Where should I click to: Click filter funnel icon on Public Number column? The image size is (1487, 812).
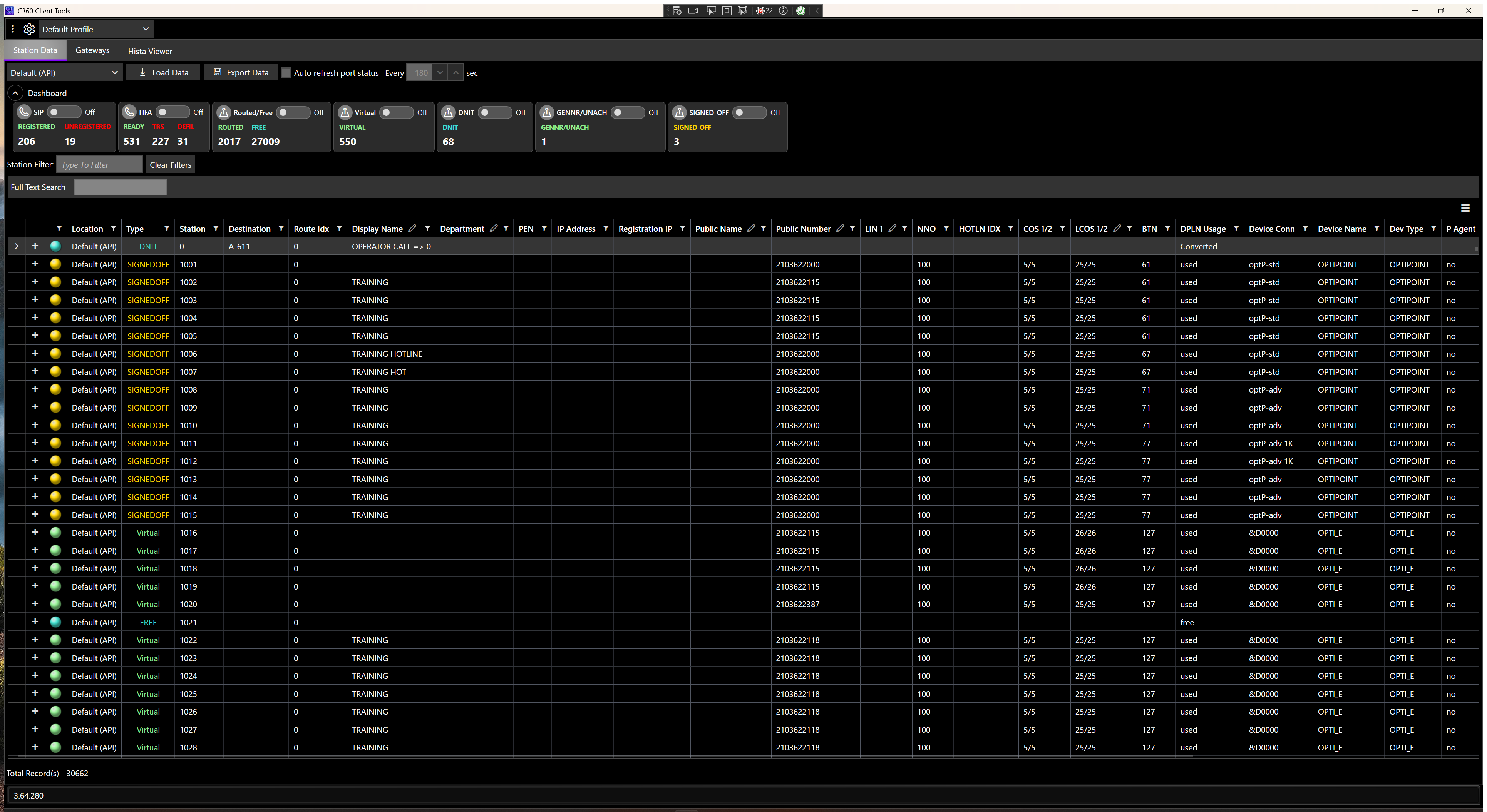tap(852, 229)
